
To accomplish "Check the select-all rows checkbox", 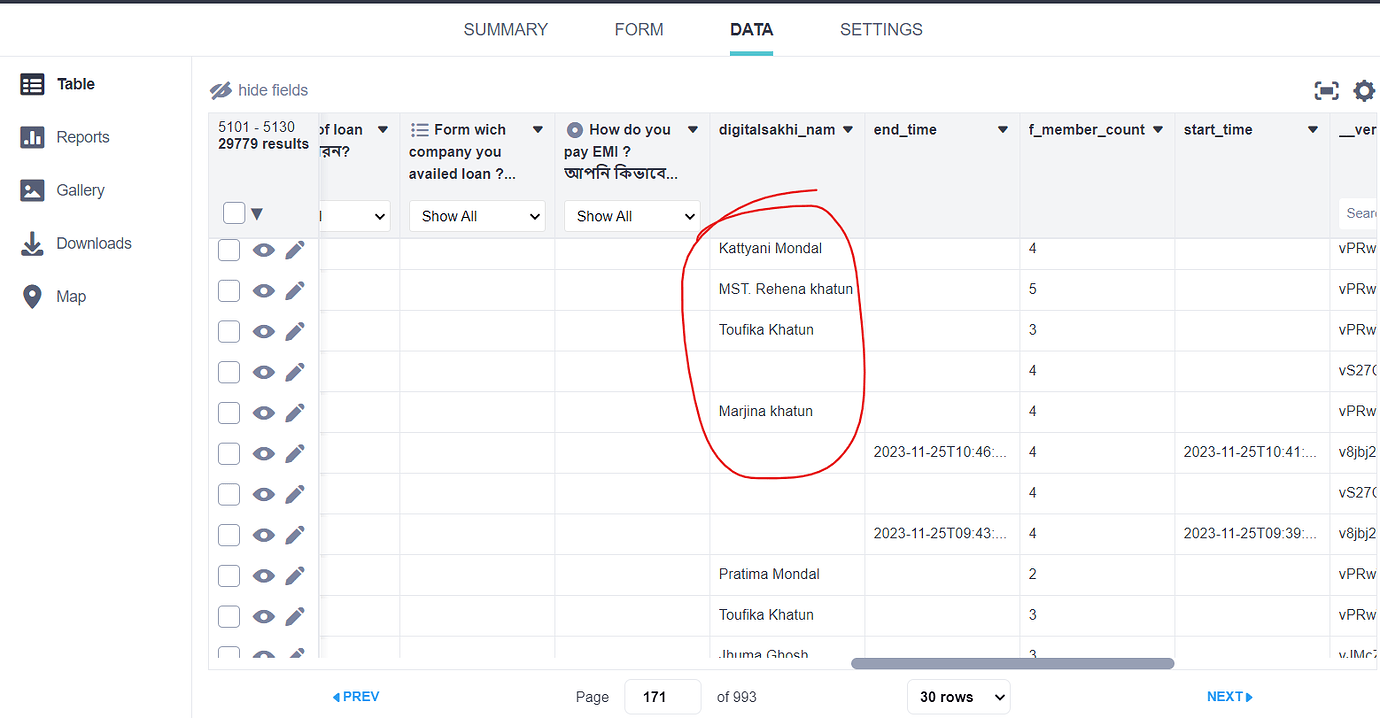I will tap(233, 212).
